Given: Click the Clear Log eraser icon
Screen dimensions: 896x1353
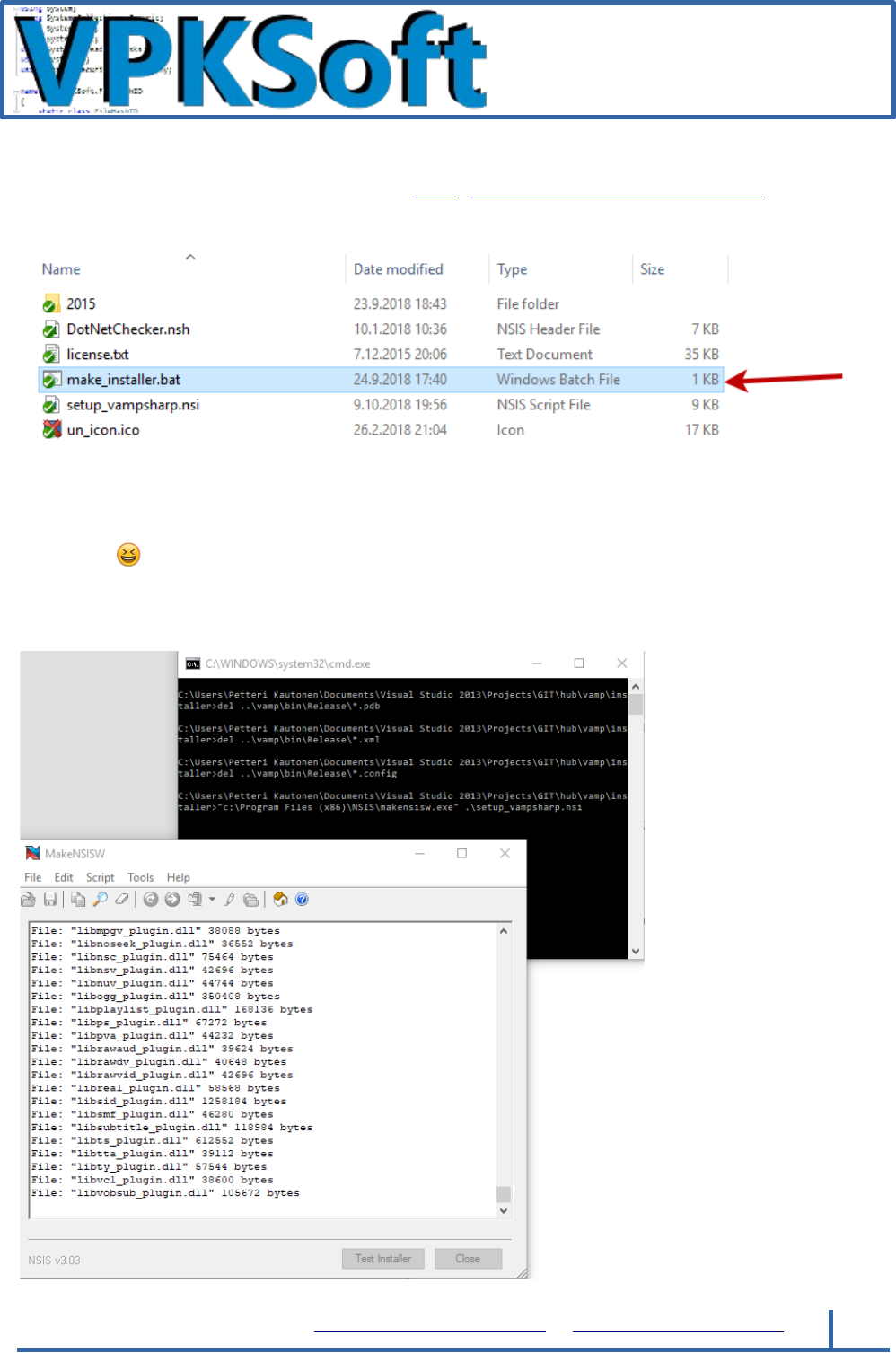Looking at the screenshot, I should point(122,899).
